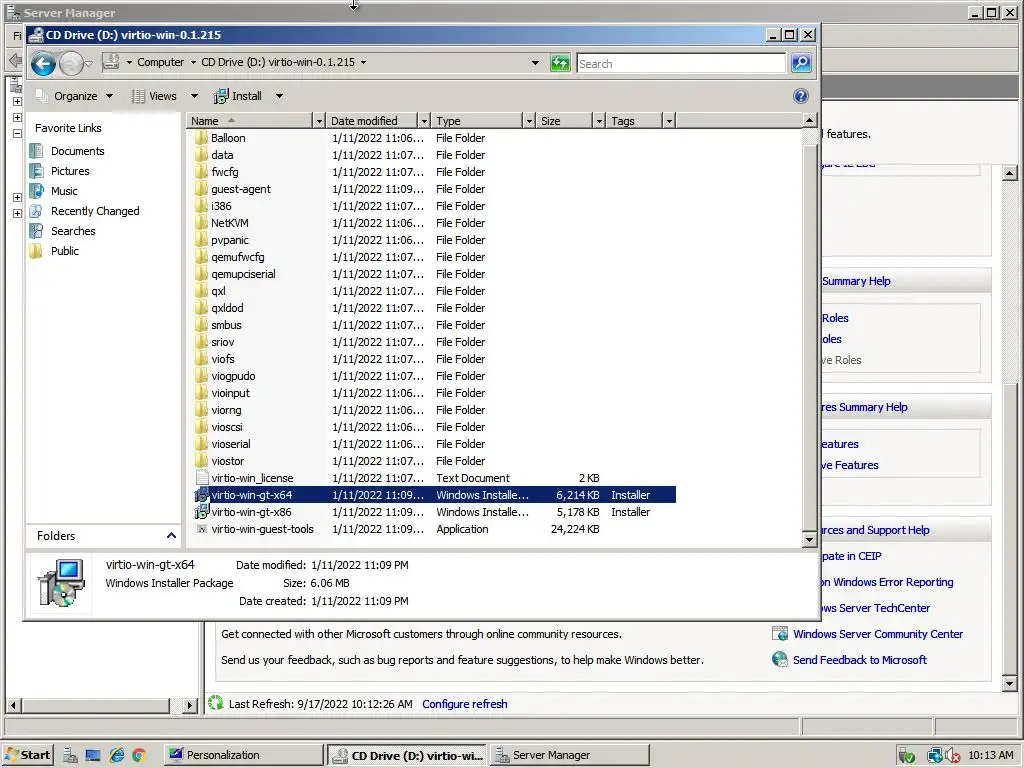
Task: Click file list scrollbar down arrow
Action: pos(809,539)
